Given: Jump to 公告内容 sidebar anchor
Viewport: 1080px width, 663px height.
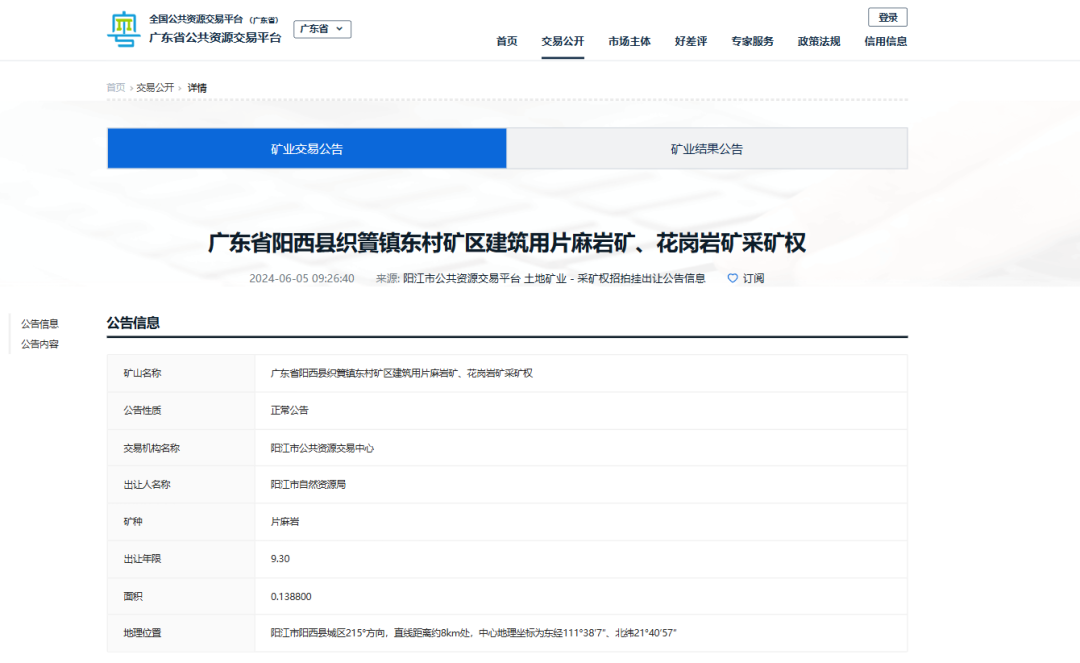Looking at the screenshot, I should coord(40,344).
